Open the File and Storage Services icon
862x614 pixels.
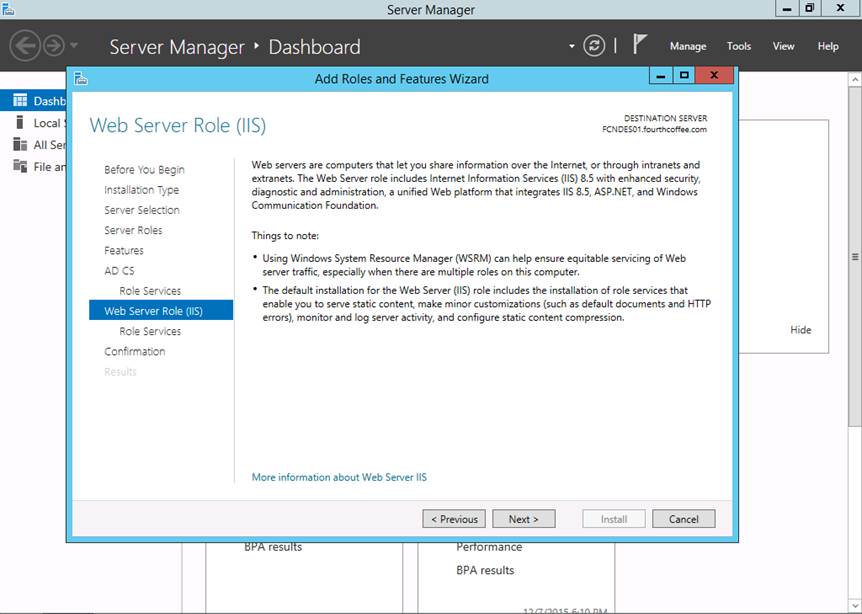point(20,167)
